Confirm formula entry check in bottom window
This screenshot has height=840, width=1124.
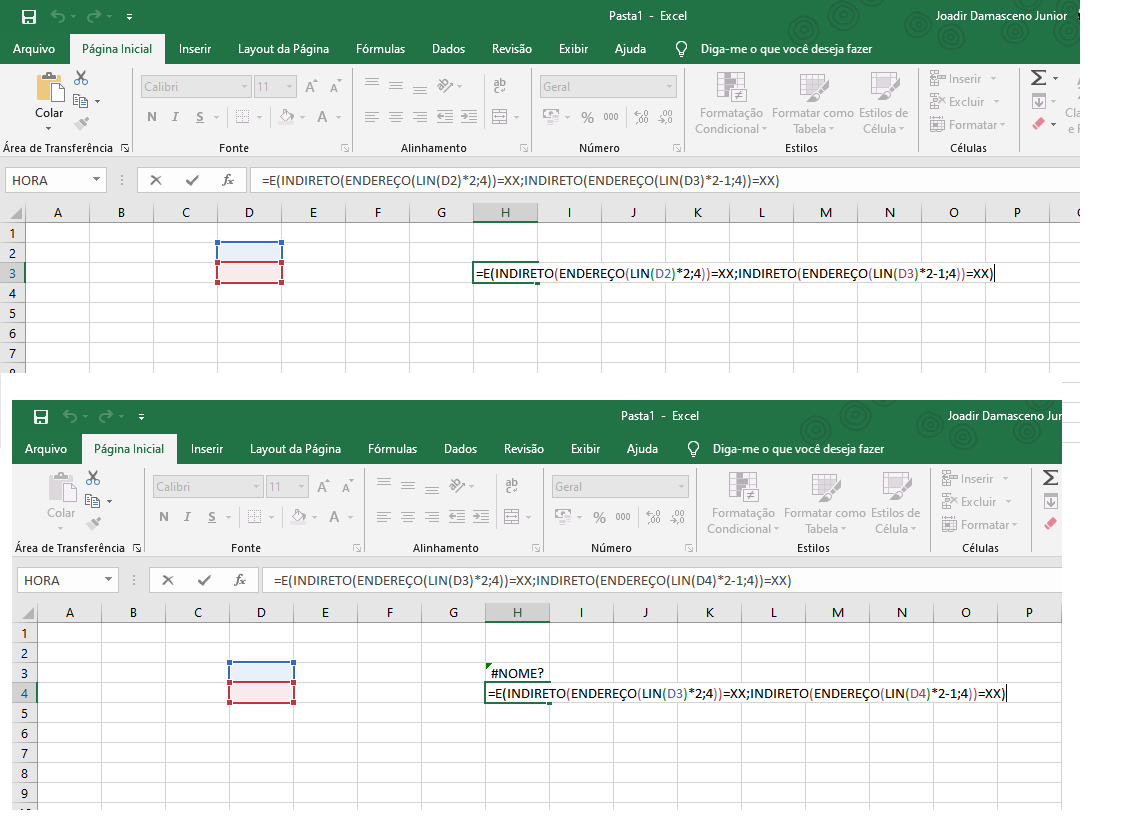204,581
